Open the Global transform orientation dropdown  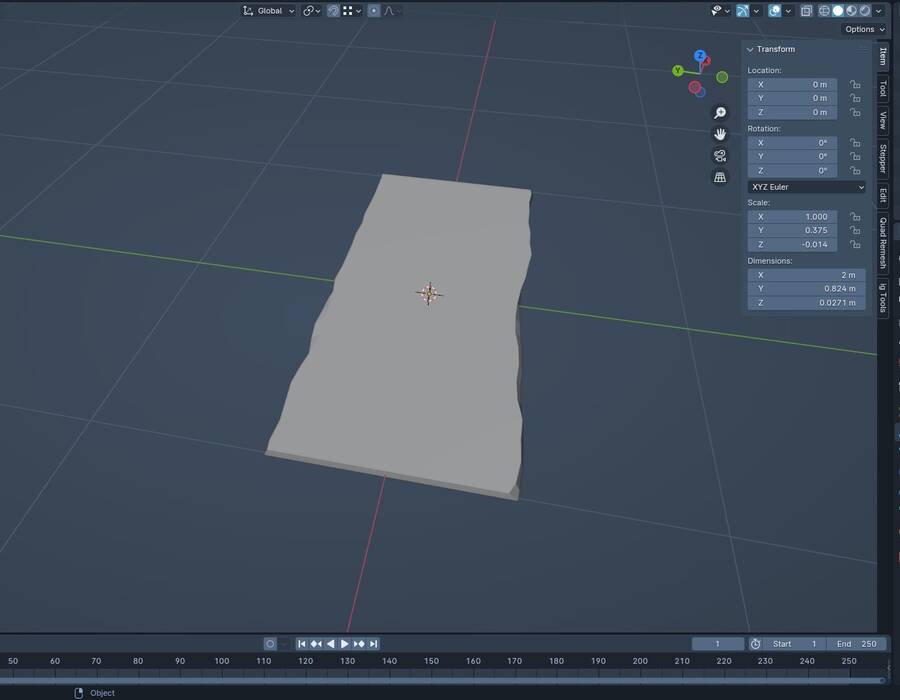point(269,11)
